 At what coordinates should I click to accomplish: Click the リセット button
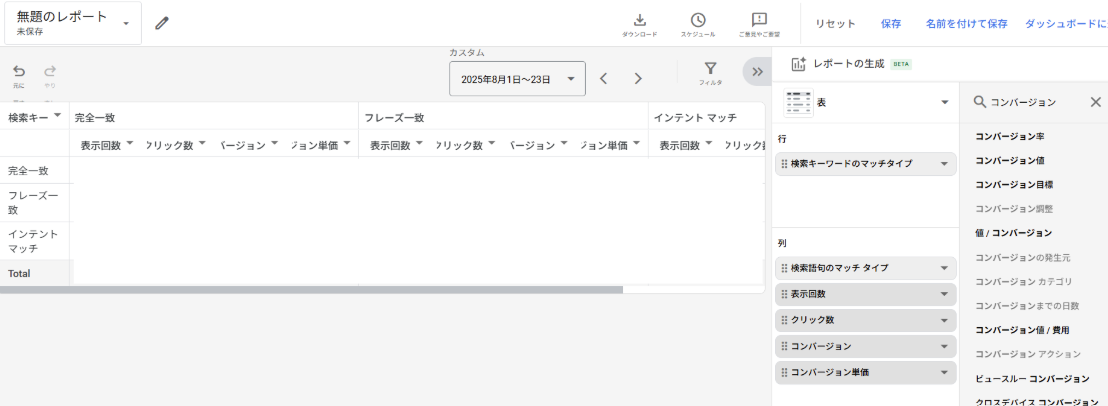pos(835,24)
